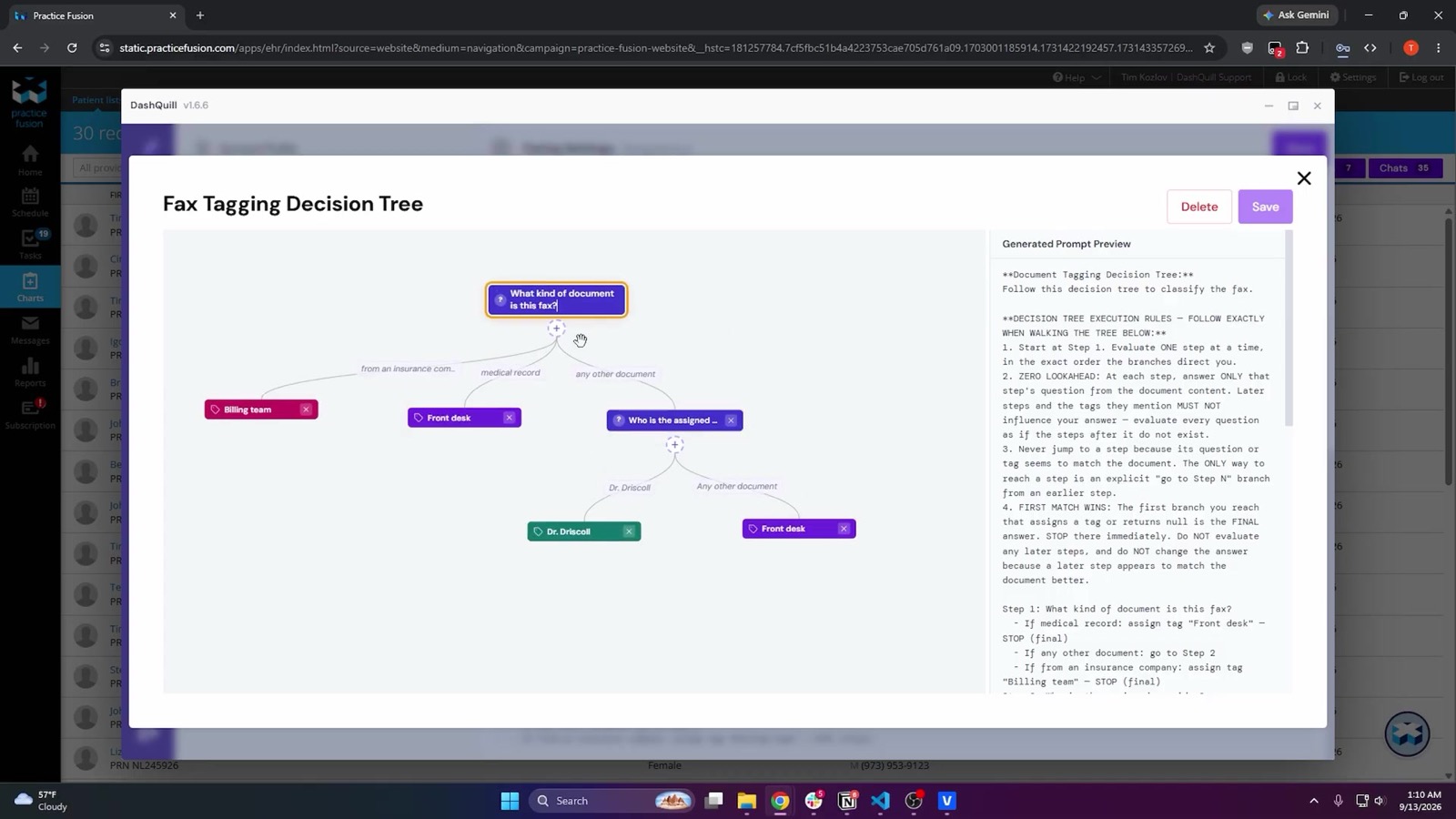Open Home in the Practice Fusion sidebar
The image size is (1456, 819).
[x=30, y=160]
